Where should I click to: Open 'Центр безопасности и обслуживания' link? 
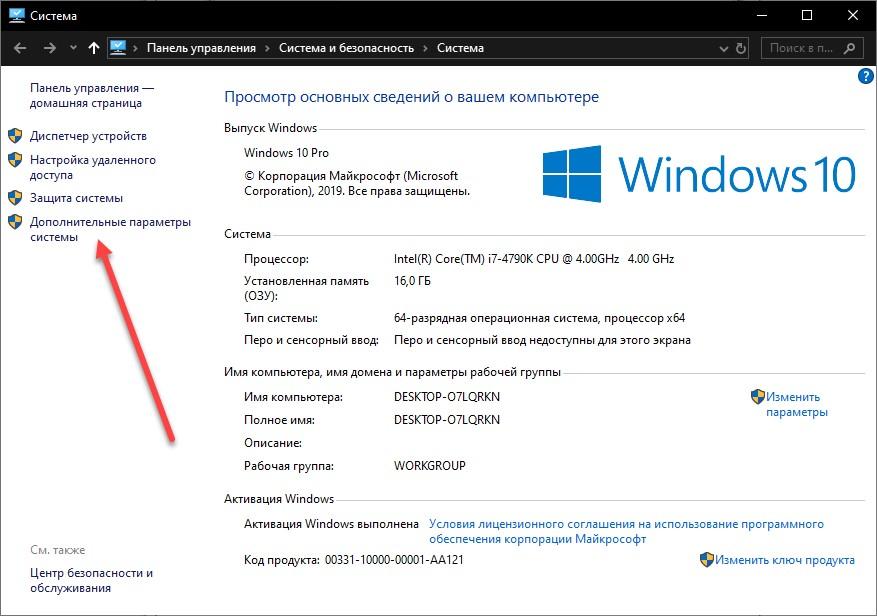[91, 580]
